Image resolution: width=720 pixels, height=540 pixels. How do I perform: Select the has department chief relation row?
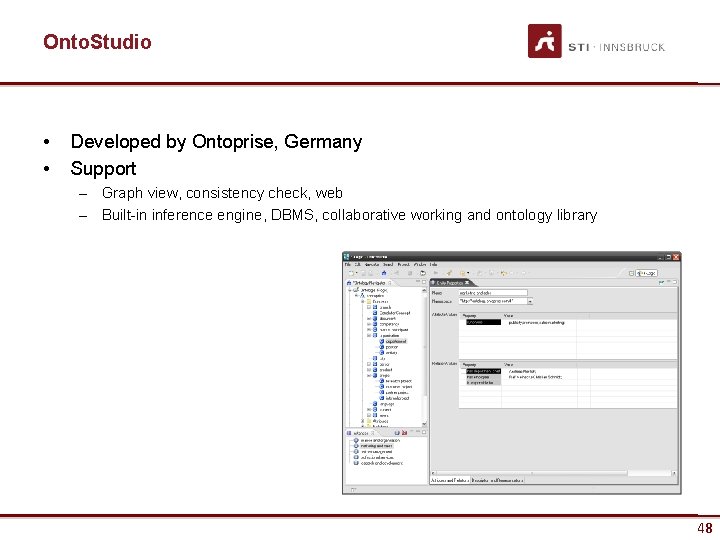coord(483,371)
